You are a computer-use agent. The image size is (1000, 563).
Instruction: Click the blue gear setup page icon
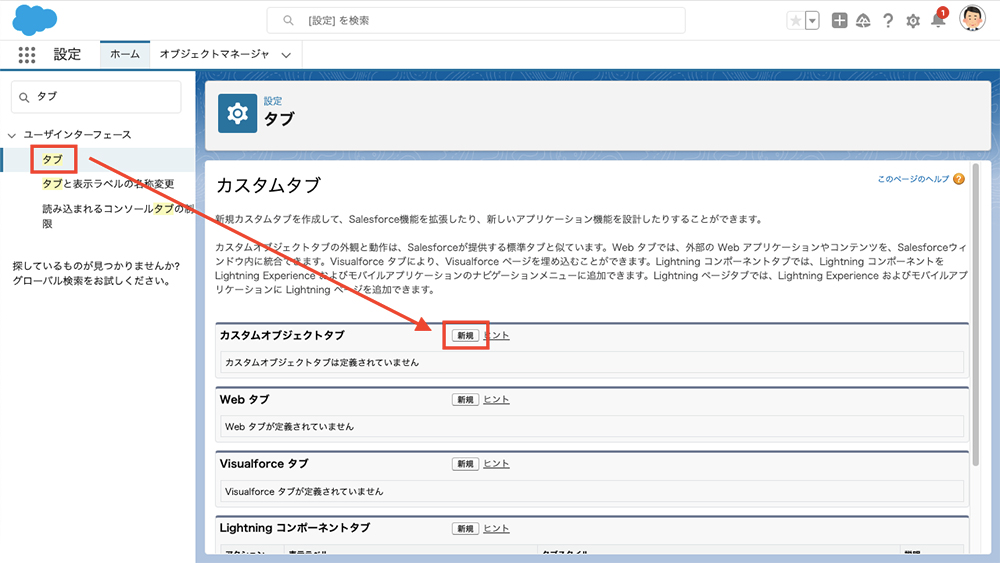click(237, 113)
